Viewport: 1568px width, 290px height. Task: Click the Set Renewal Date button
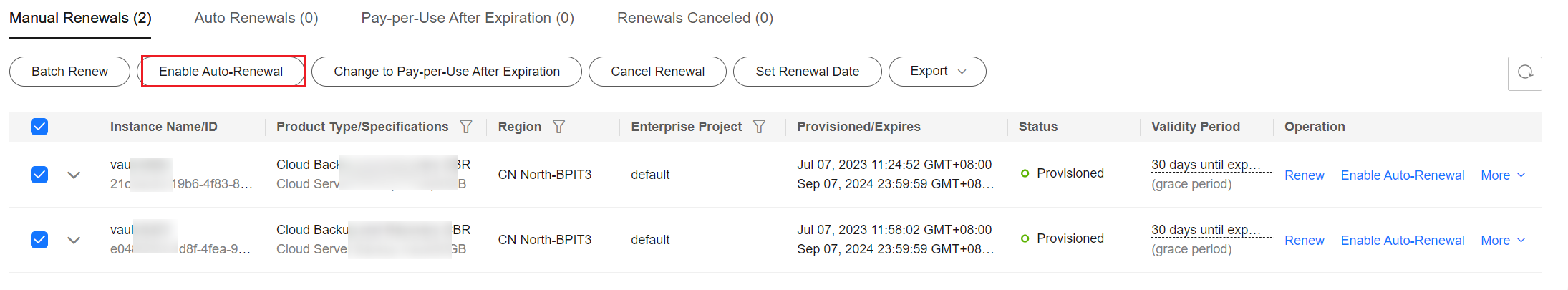808,72
